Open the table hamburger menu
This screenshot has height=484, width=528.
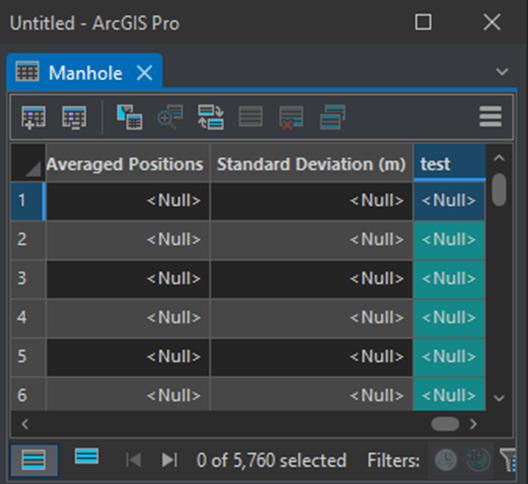491,117
